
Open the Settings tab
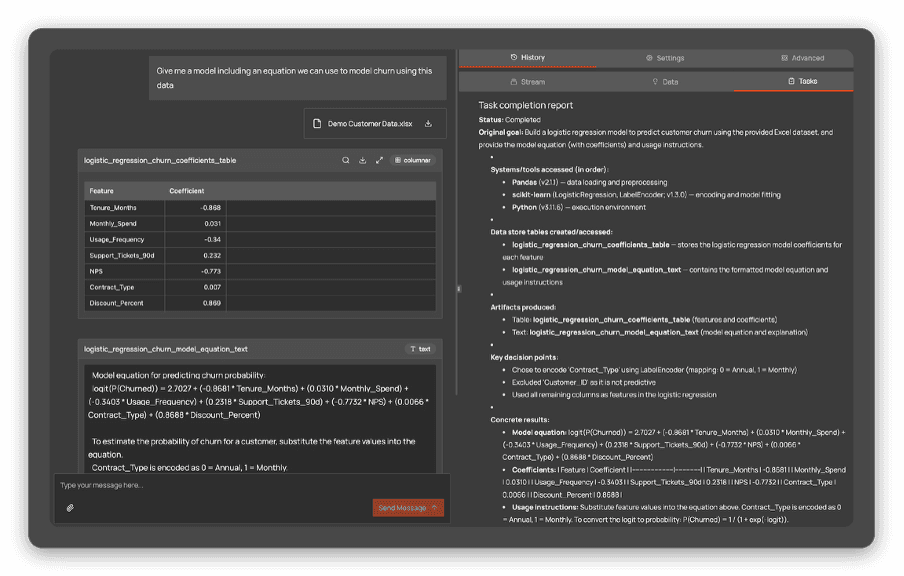[x=664, y=58]
